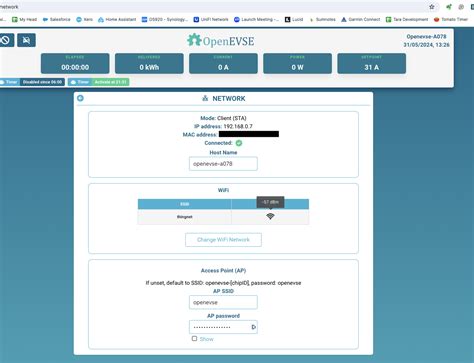The image size is (474, 363).
Task: Click the back arrow beside NETWORK heading
Action: click(80, 98)
